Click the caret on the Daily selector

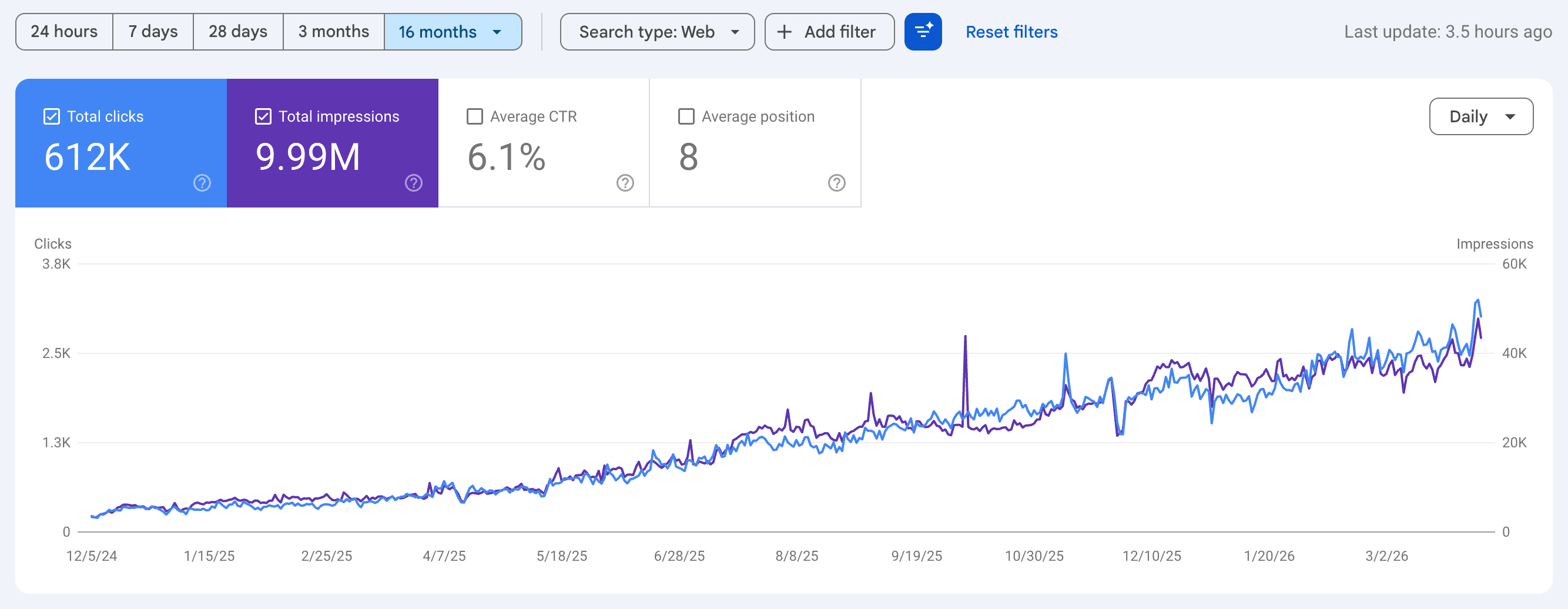(1512, 116)
